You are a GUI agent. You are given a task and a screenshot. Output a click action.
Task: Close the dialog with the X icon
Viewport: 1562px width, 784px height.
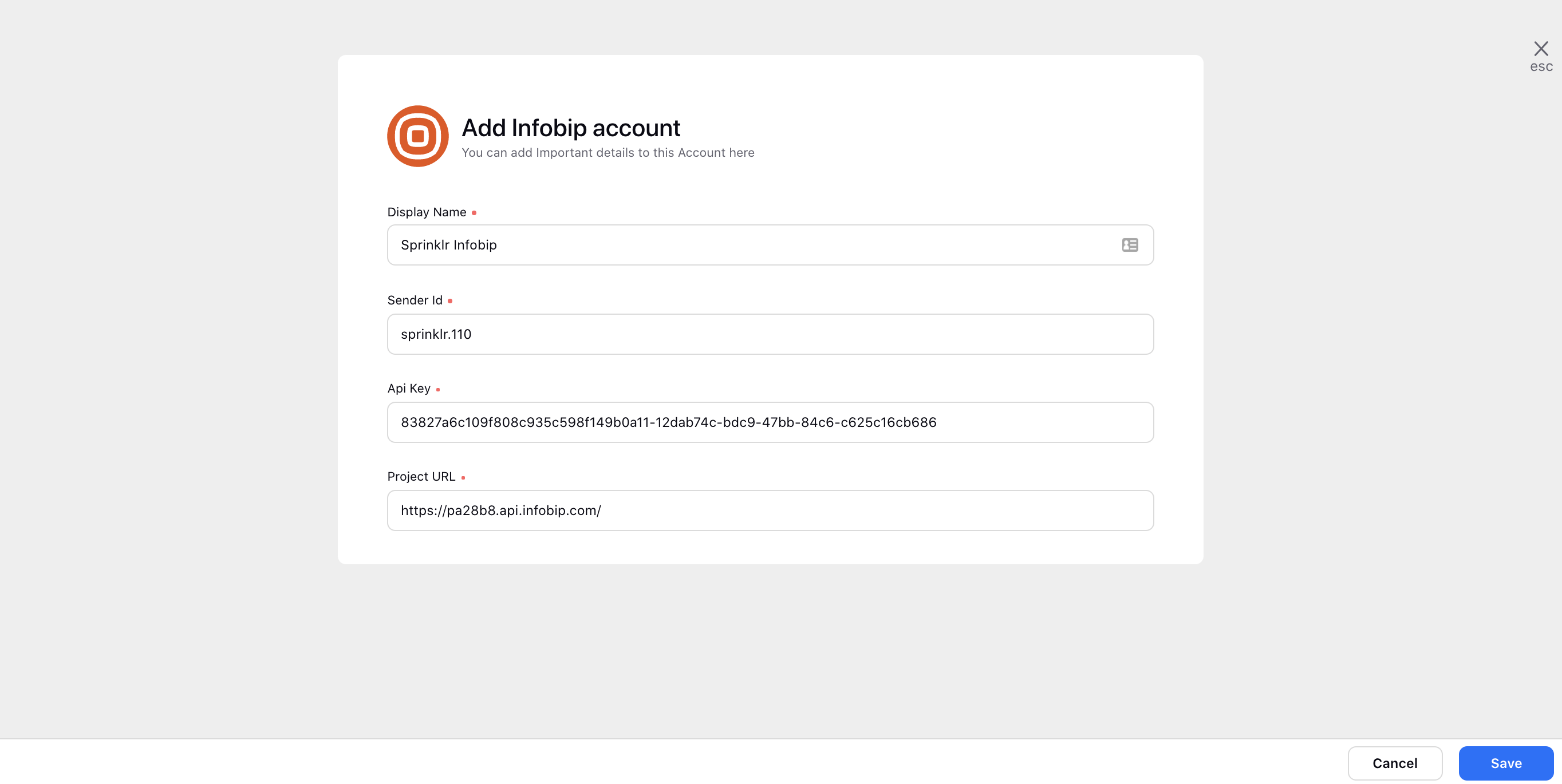[1541, 49]
